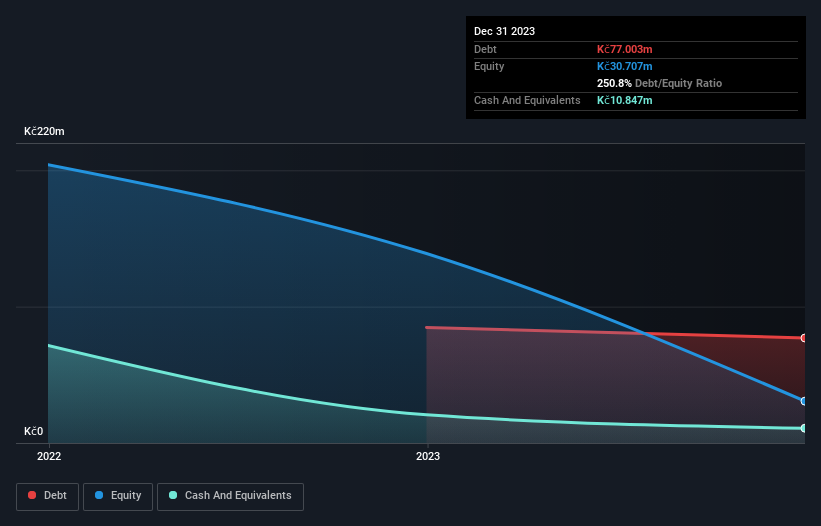
Task: Toggle the Equity legend button
Action: [118, 496]
